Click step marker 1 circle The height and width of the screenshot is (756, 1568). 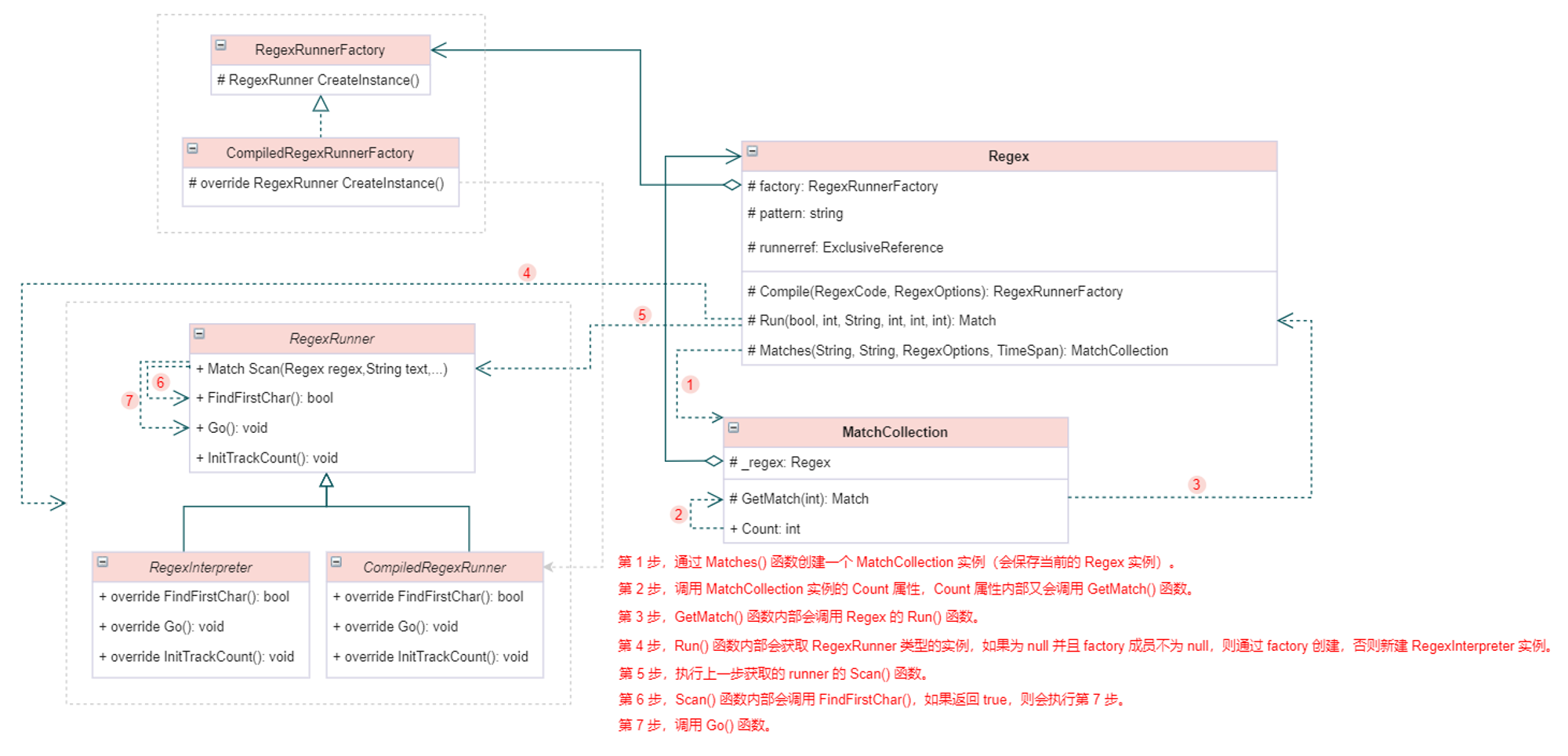pyautogui.click(x=690, y=384)
